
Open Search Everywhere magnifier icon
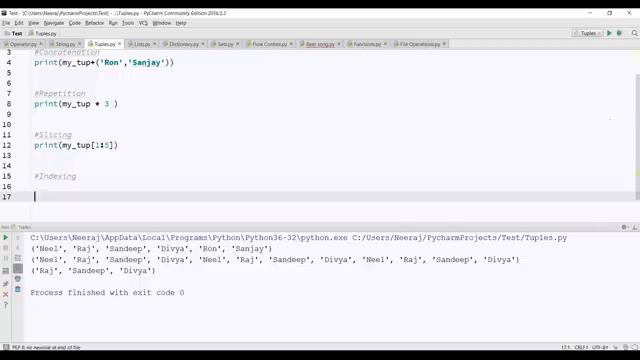(634, 33)
